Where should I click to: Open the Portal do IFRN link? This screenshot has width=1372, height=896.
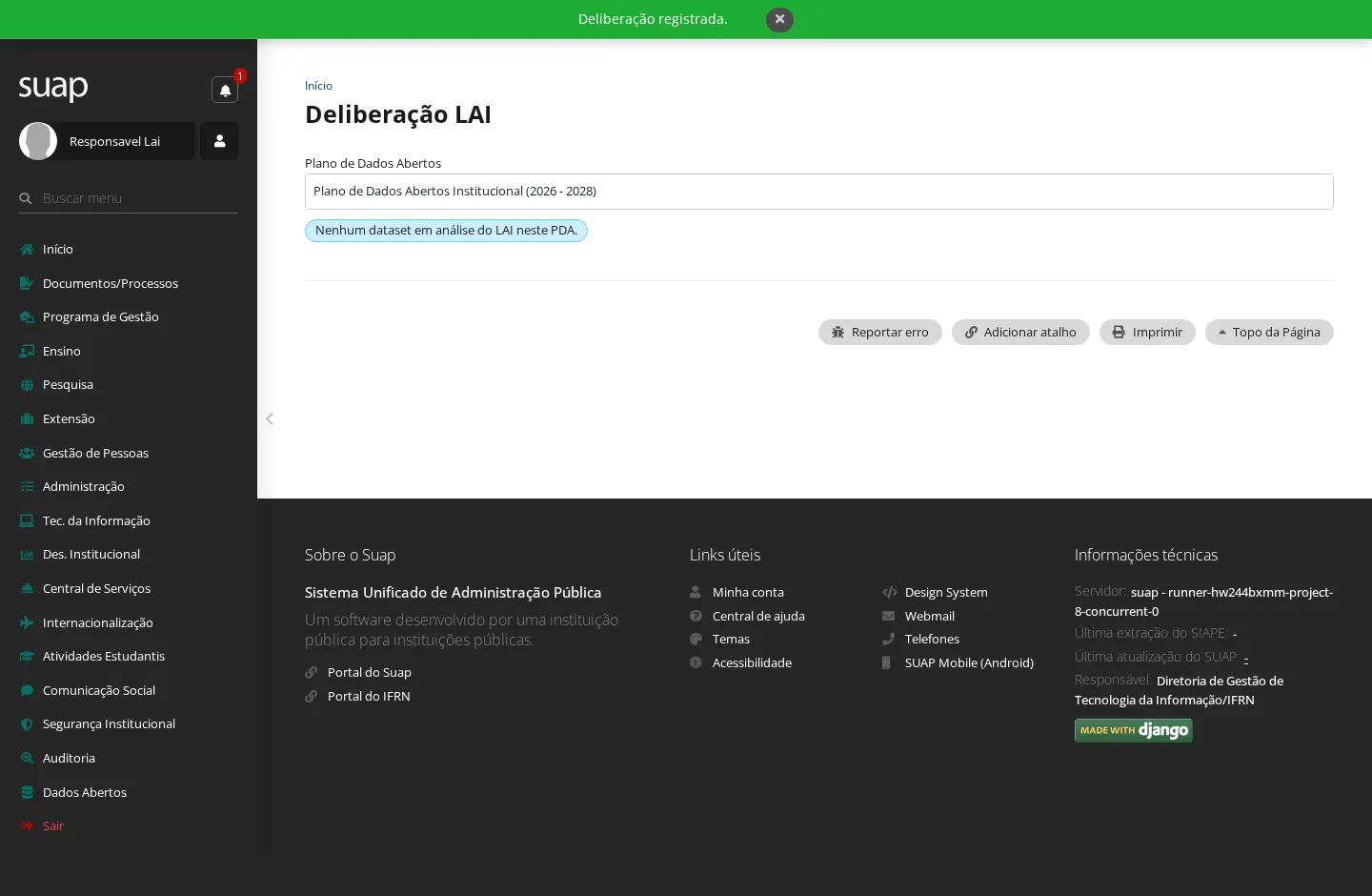(369, 696)
